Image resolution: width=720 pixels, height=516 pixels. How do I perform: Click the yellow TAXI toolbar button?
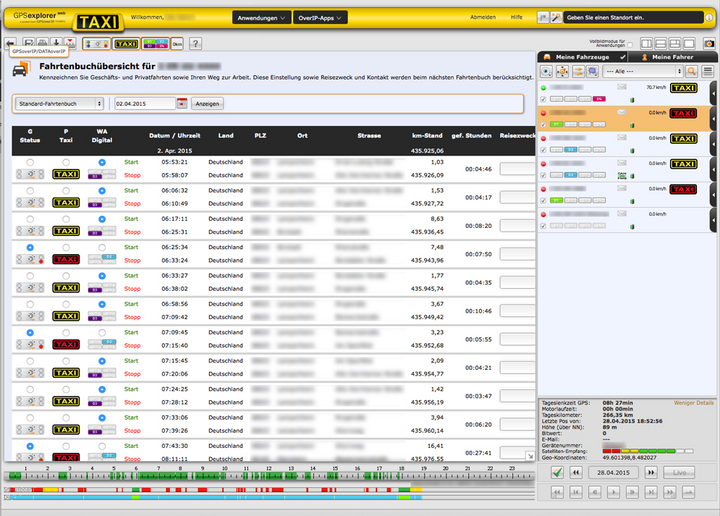[x=126, y=44]
